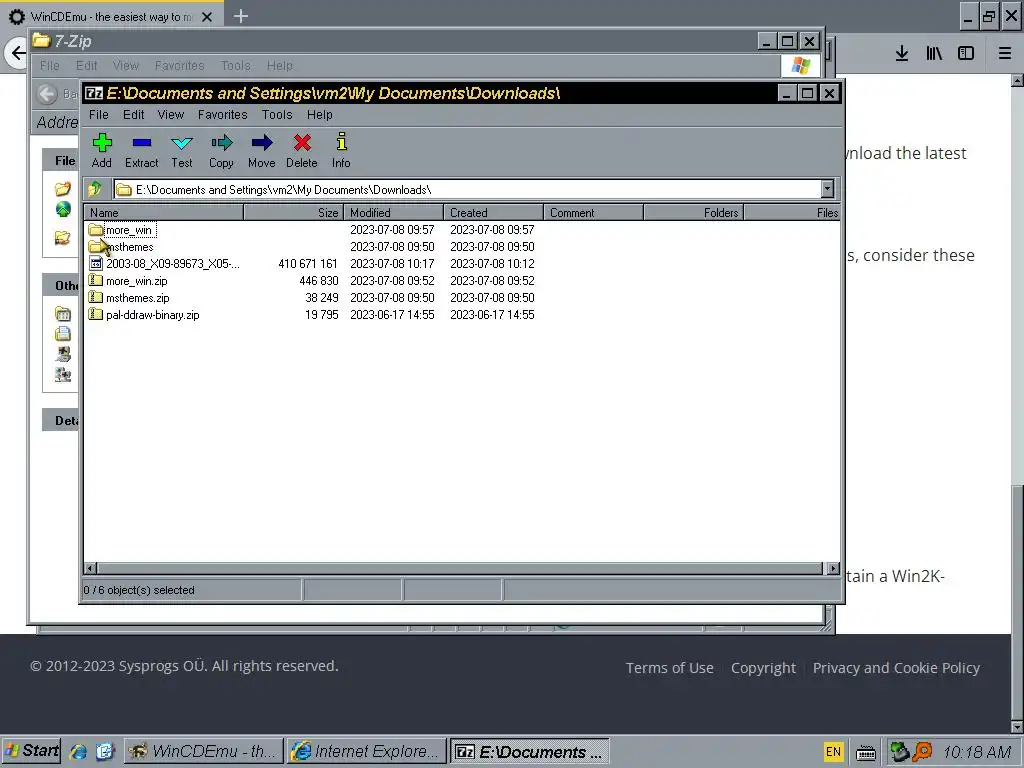Open the Info toolbar item
The width and height of the screenshot is (1024, 768).
[341, 151]
